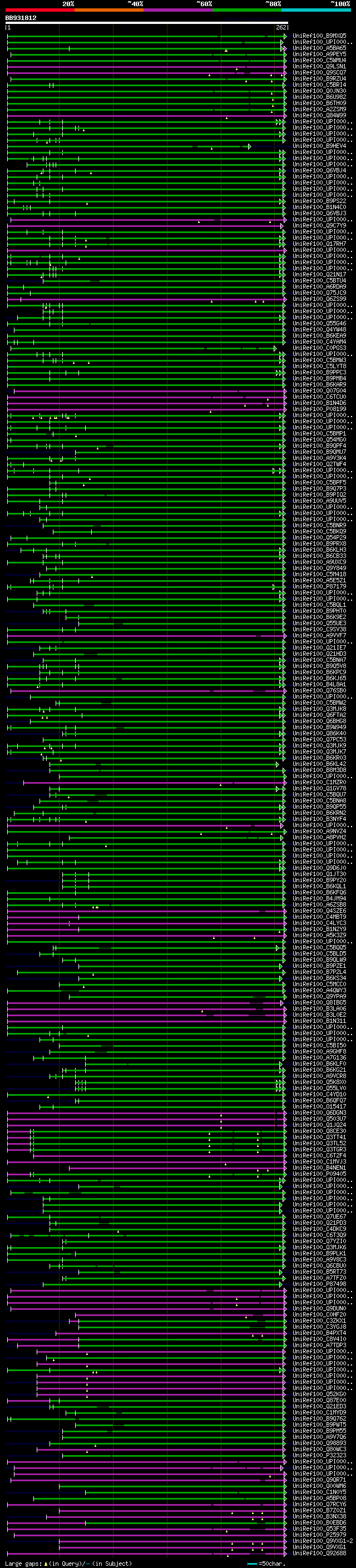Select the UniRef100_Q07G04 label
Screen dimensions: 356x1568
click(x=319, y=391)
